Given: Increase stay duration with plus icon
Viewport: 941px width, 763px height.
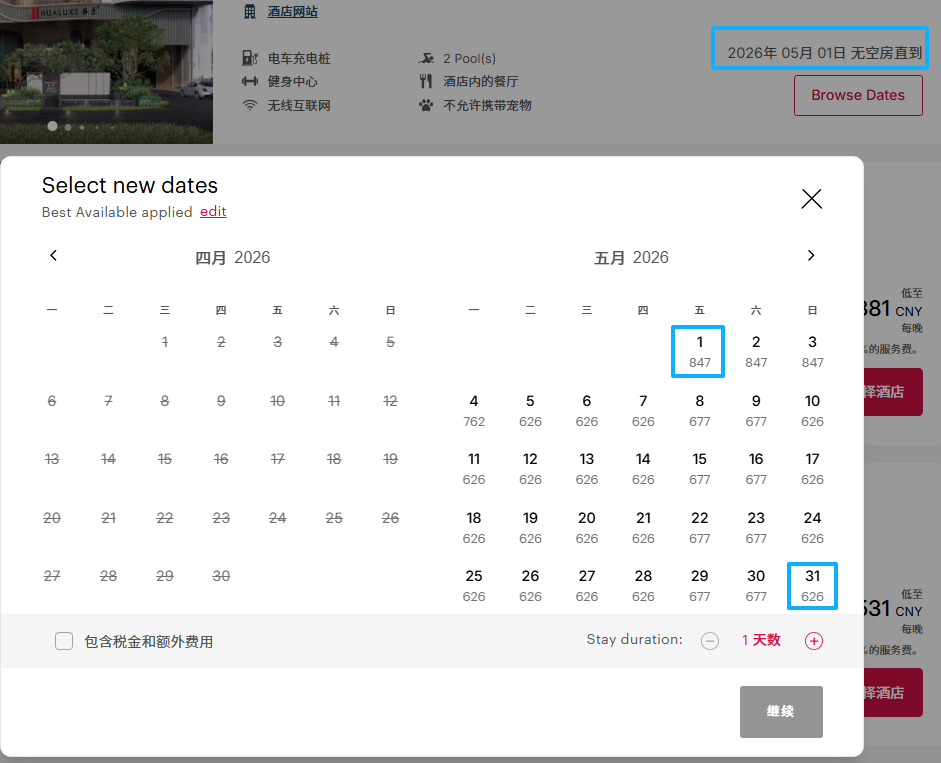Looking at the screenshot, I should point(814,641).
